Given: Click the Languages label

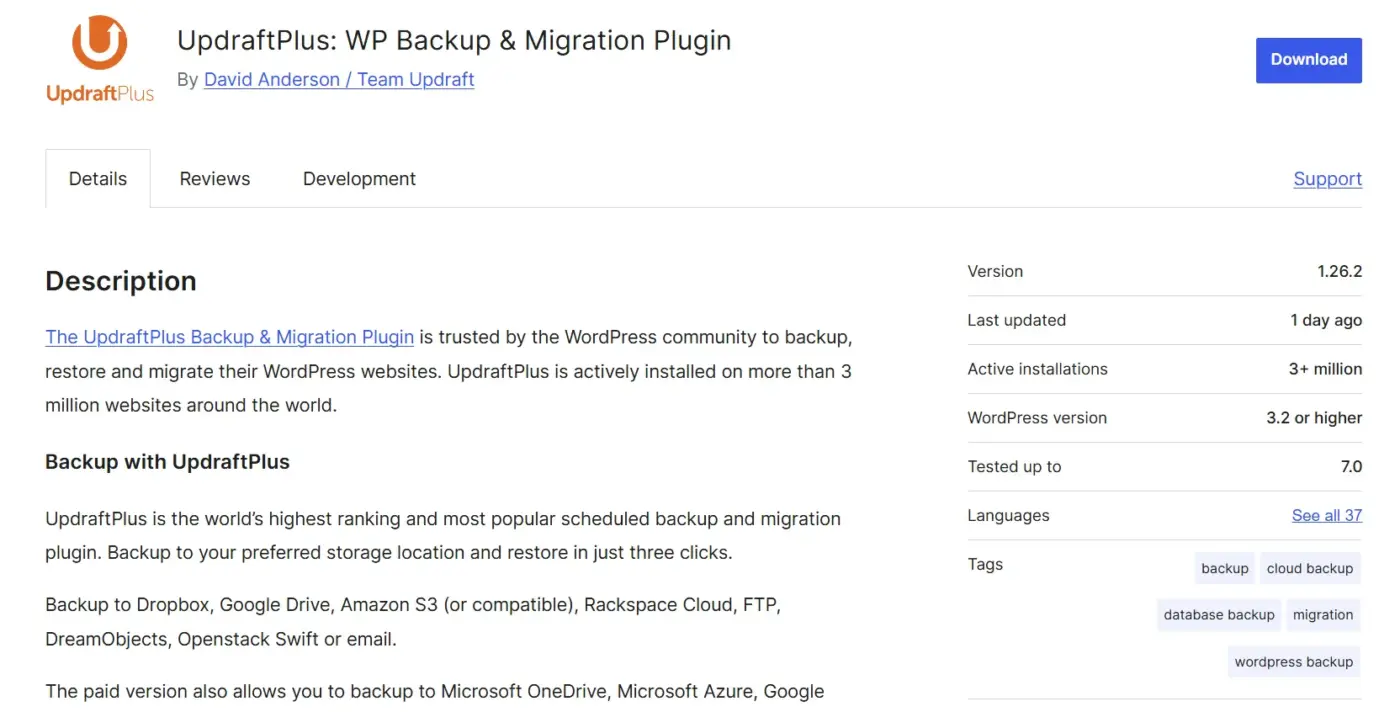Looking at the screenshot, I should (1008, 516).
